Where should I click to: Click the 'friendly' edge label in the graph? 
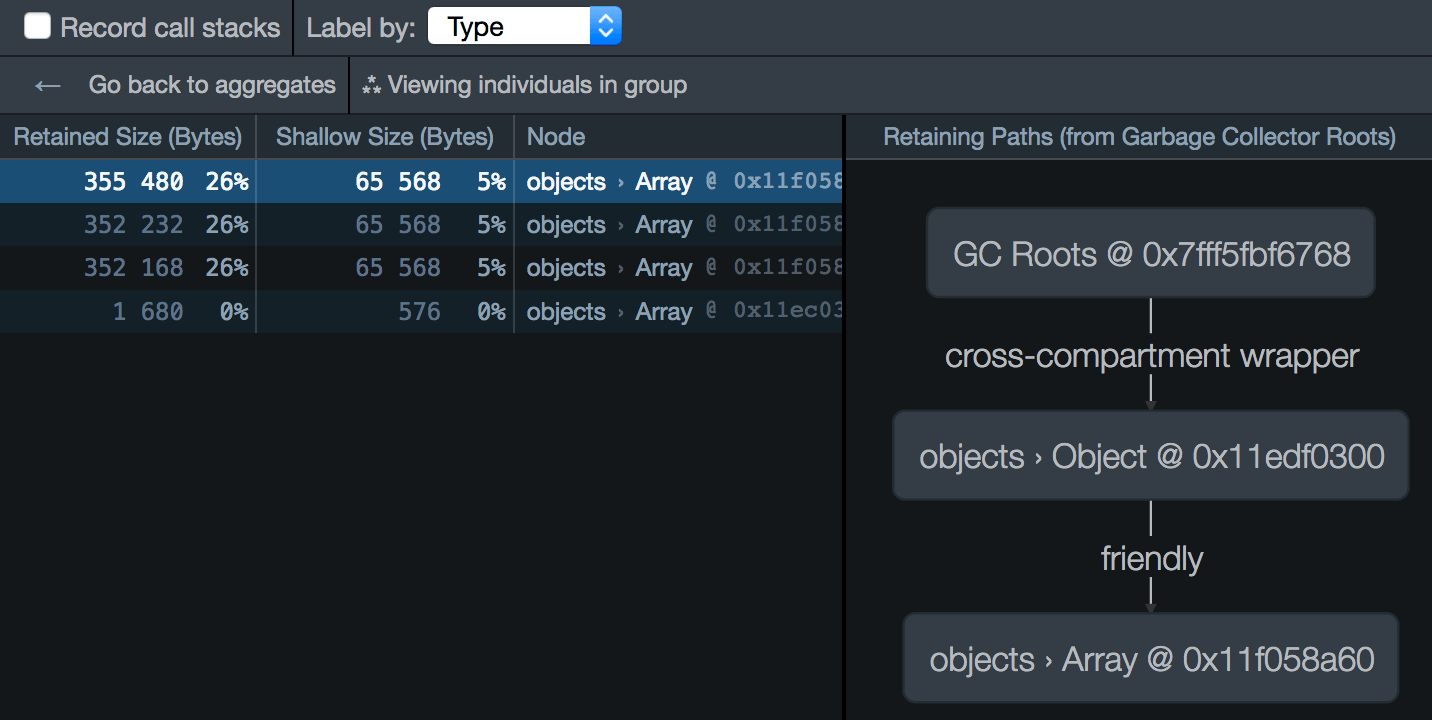(x=1151, y=558)
